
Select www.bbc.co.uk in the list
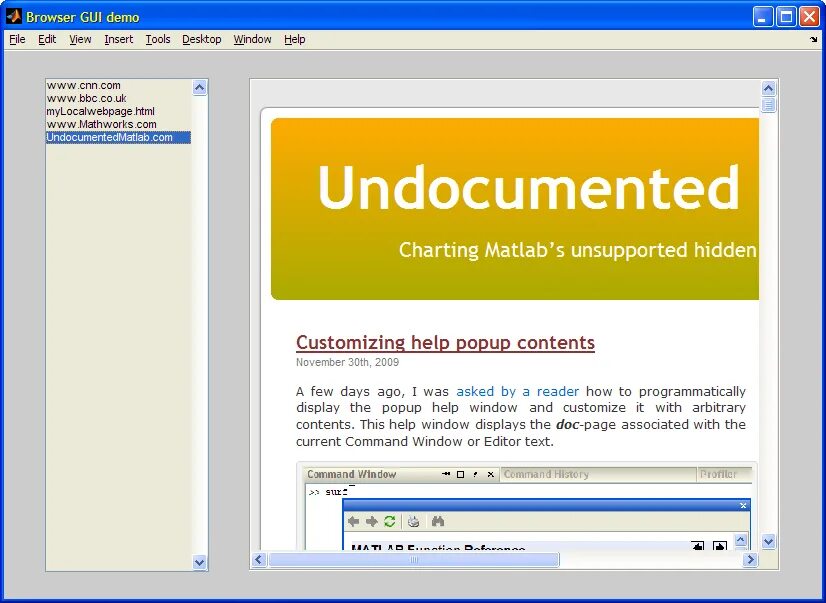pos(118,98)
